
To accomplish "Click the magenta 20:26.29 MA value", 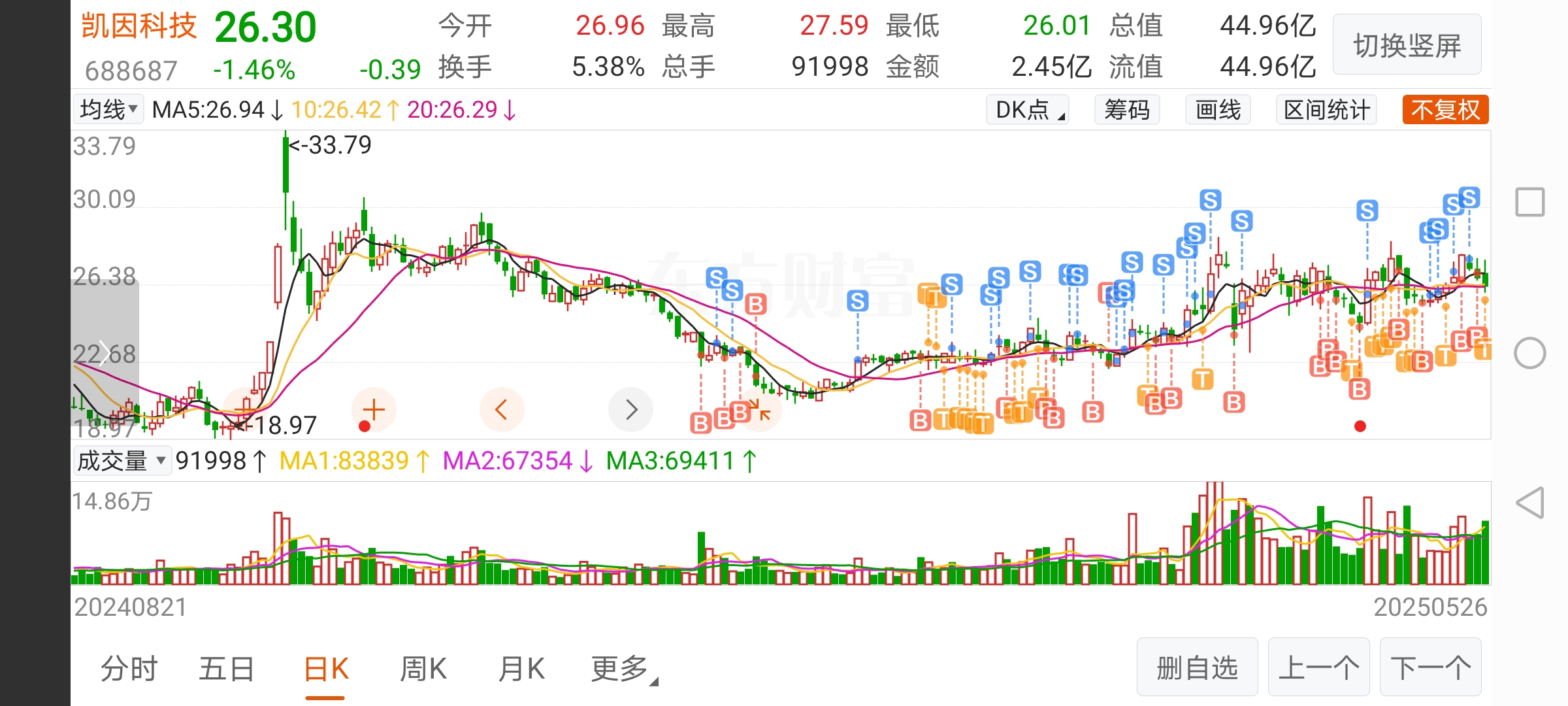I will [x=453, y=110].
